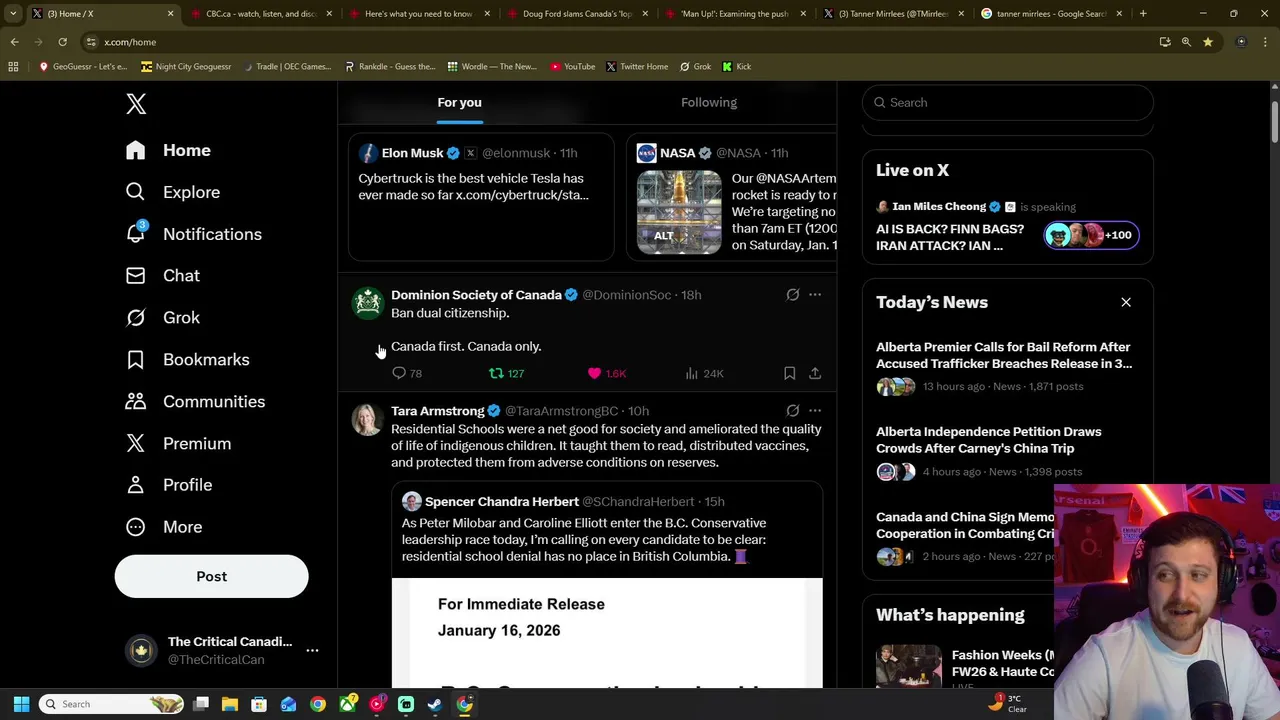Click the Windows taskbar search box
This screenshot has height=720, width=1280.
(112, 704)
